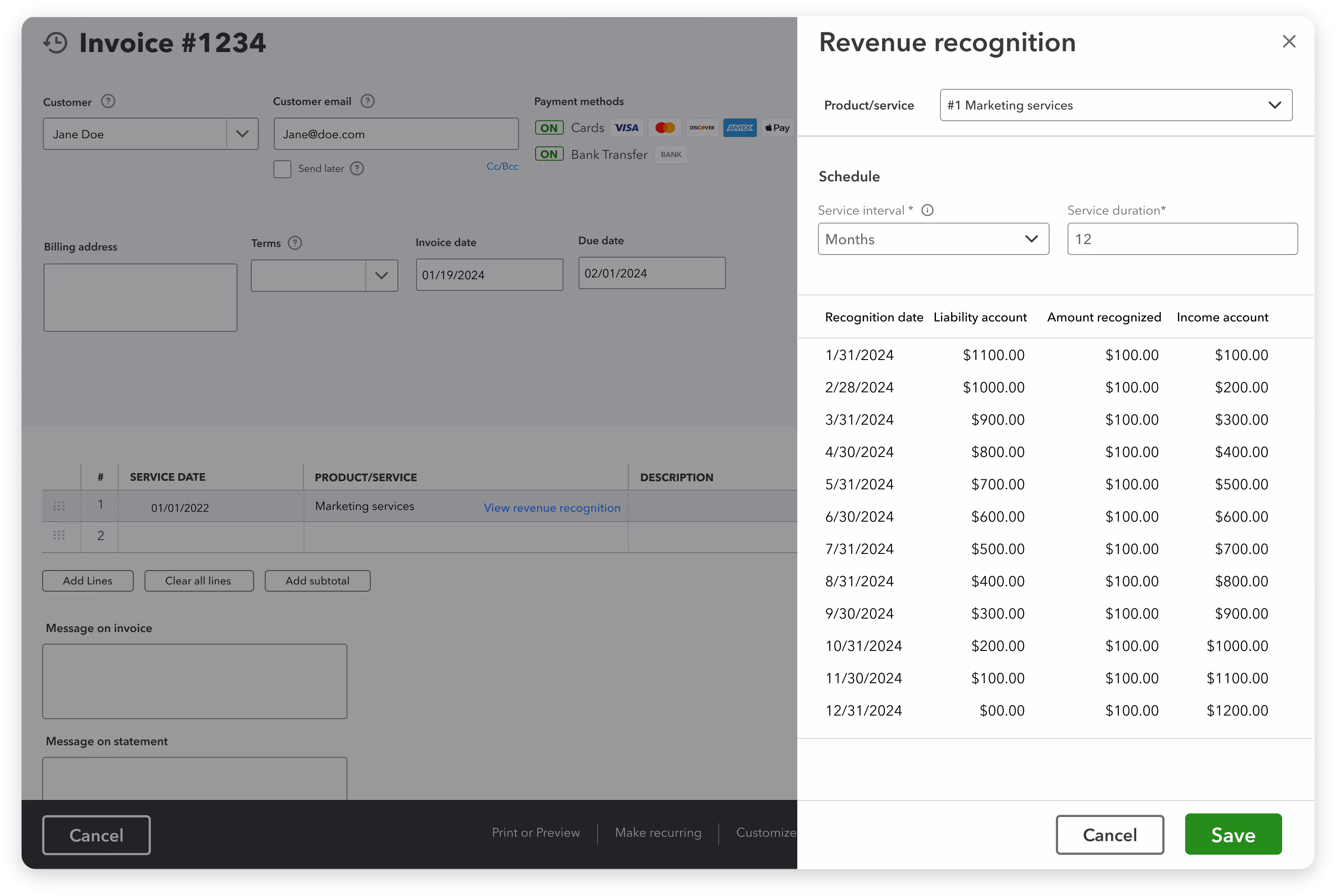The width and height of the screenshot is (1336, 896).
Task: Click the drag handle on line 1
Action: coord(59,506)
